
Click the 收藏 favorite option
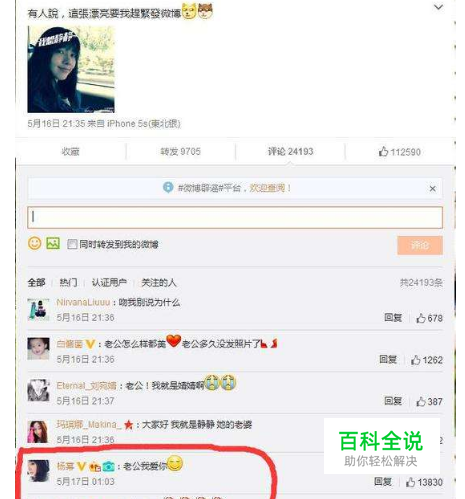click(x=70, y=152)
